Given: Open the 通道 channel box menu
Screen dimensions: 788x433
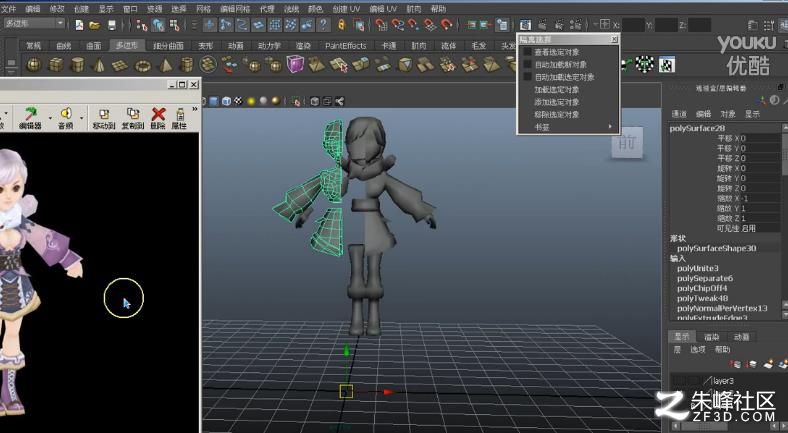Looking at the screenshot, I should [678, 114].
